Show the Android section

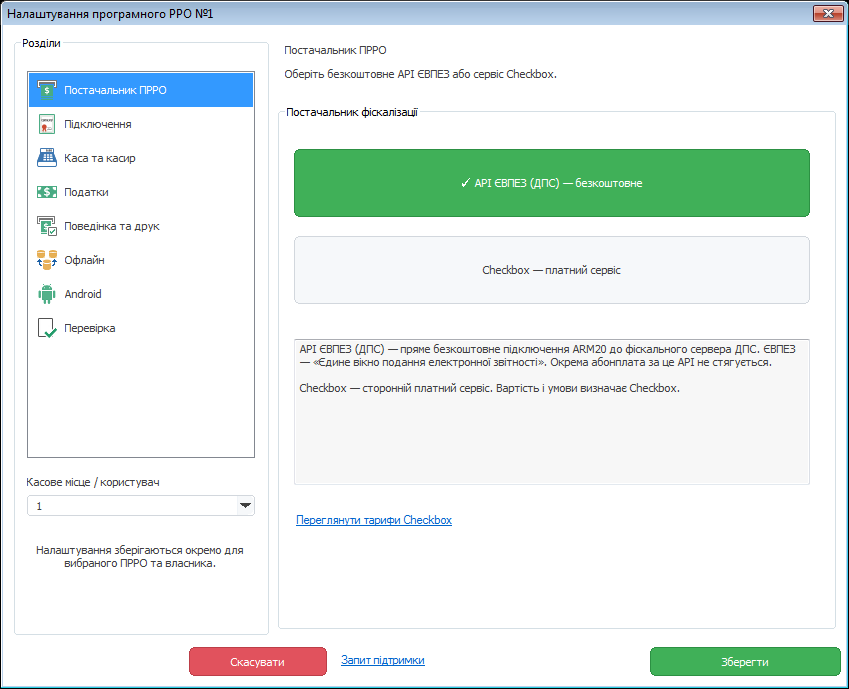click(141, 294)
